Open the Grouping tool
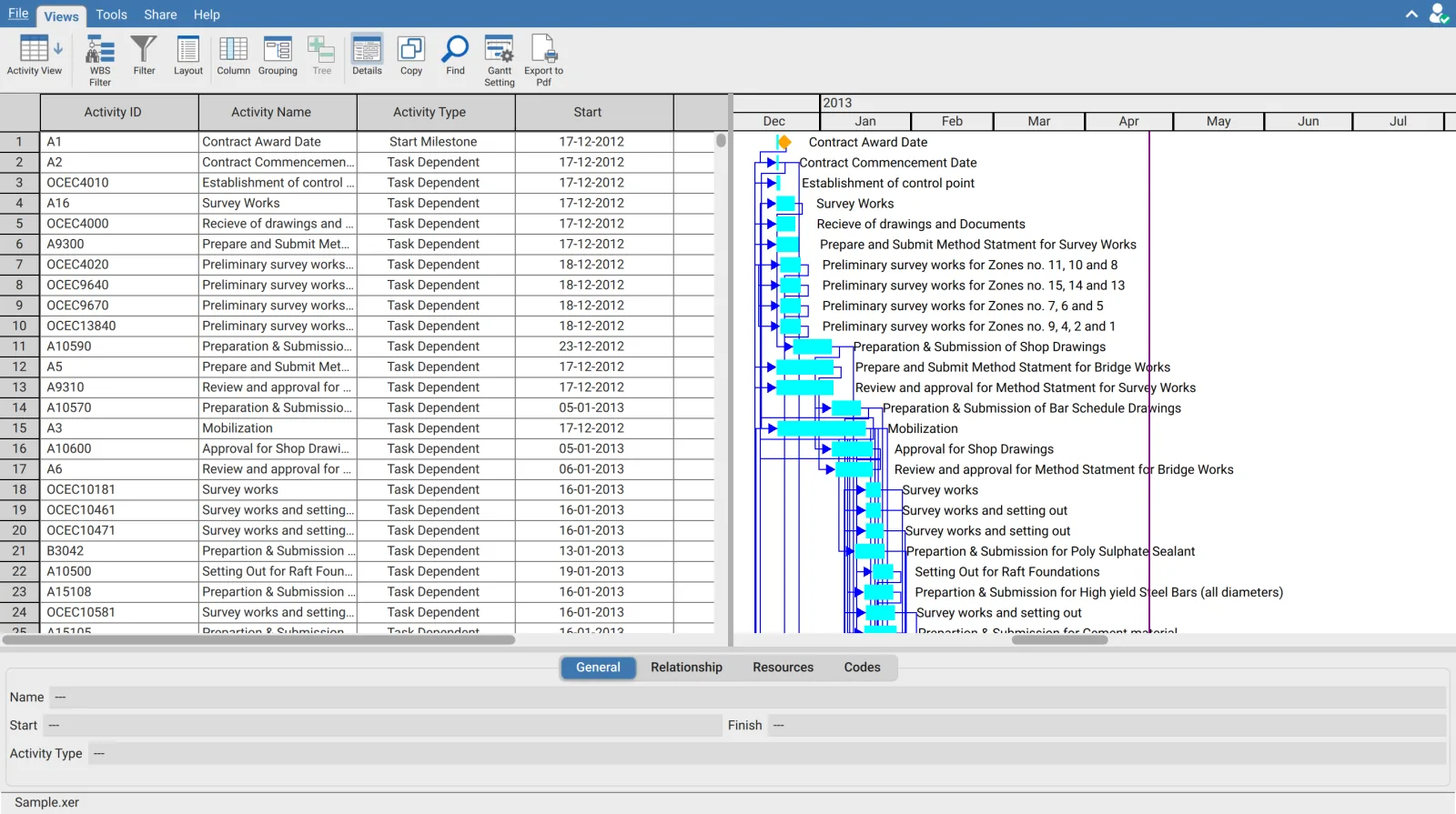Image resolution: width=1456 pixels, height=814 pixels. tap(278, 56)
